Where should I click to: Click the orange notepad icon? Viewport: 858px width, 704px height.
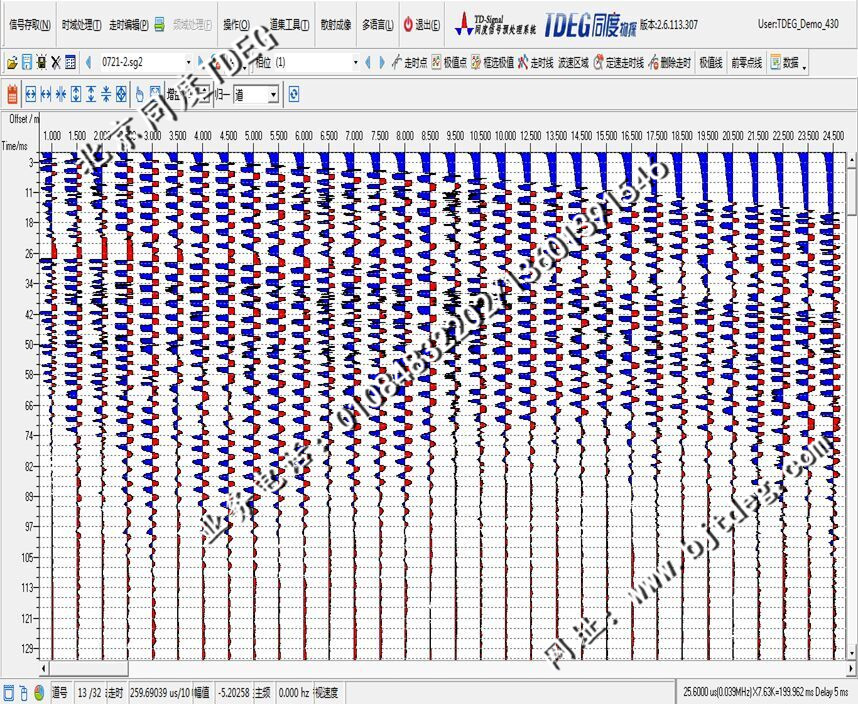[12, 94]
